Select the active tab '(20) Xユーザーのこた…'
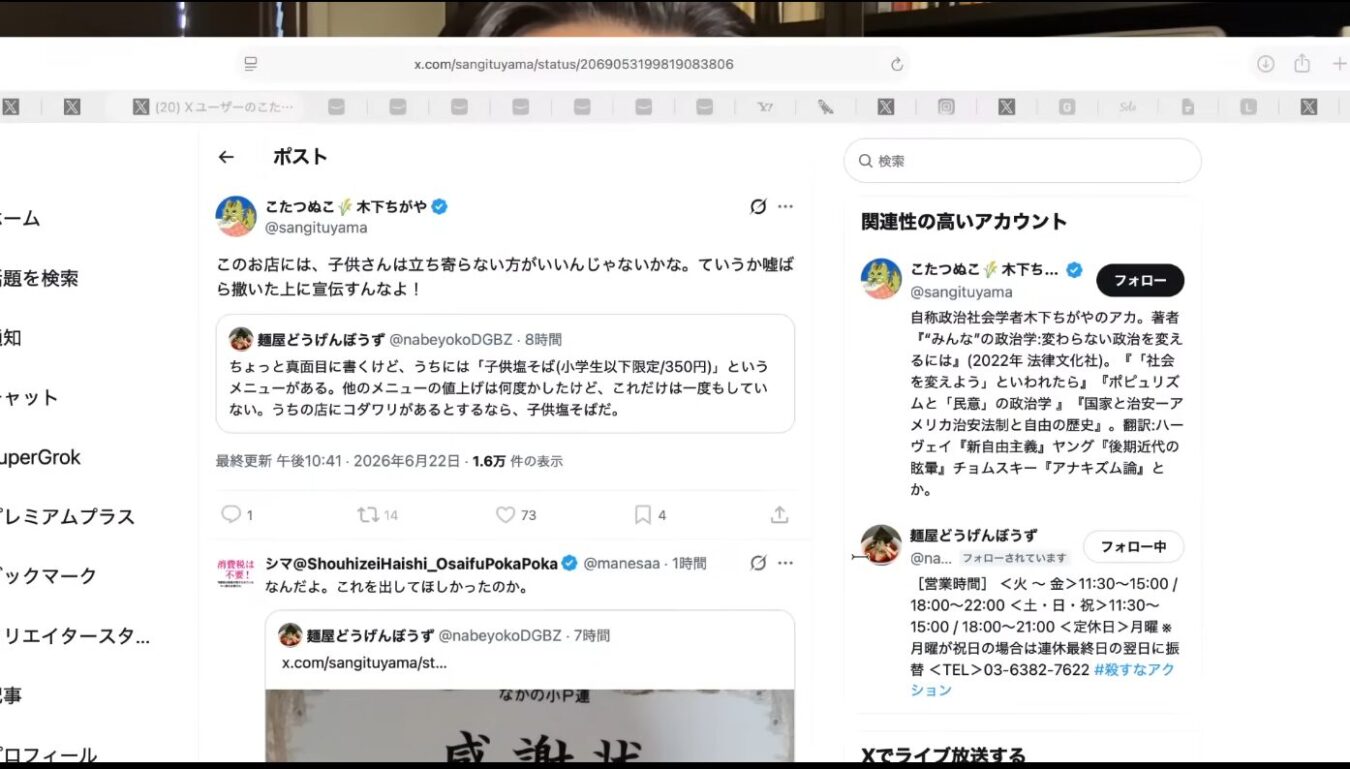Image resolution: width=1350 pixels, height=769 pixels. tap(212, 107)
